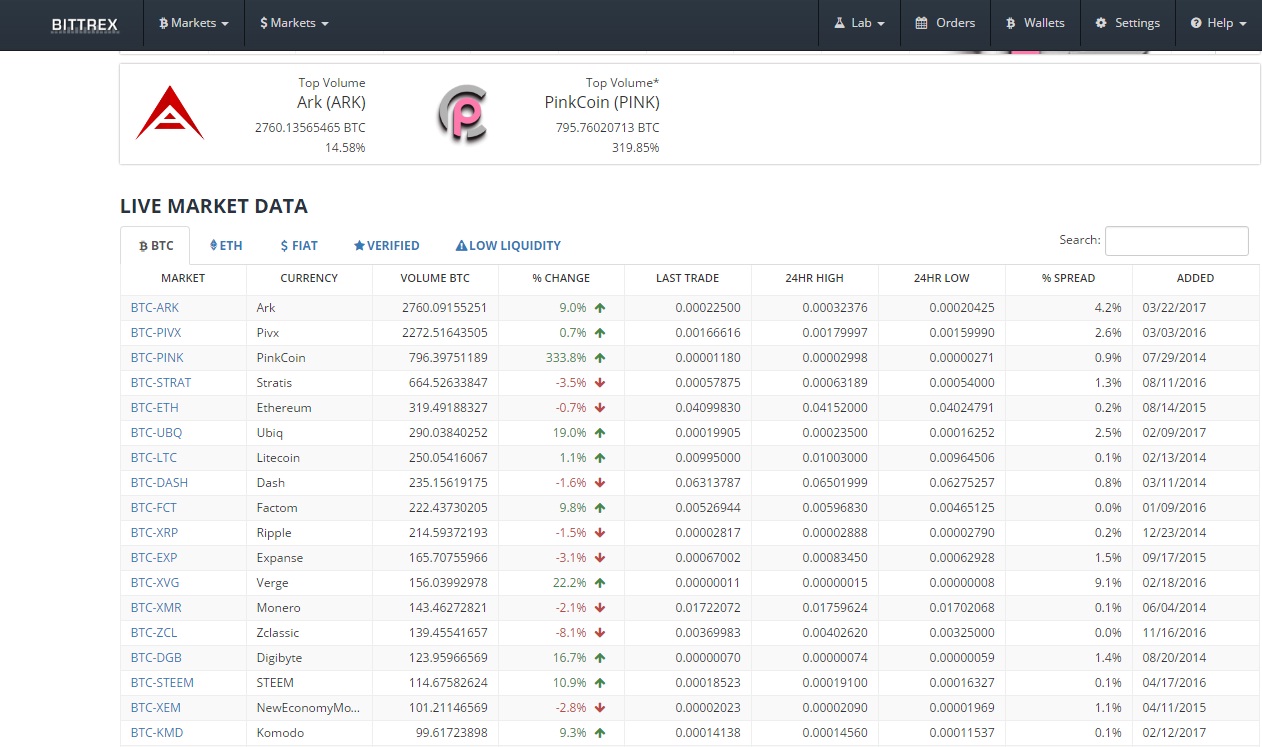Switch to the ETH market tab
This screenshot has width=1262, height=747.
[226, 245]
